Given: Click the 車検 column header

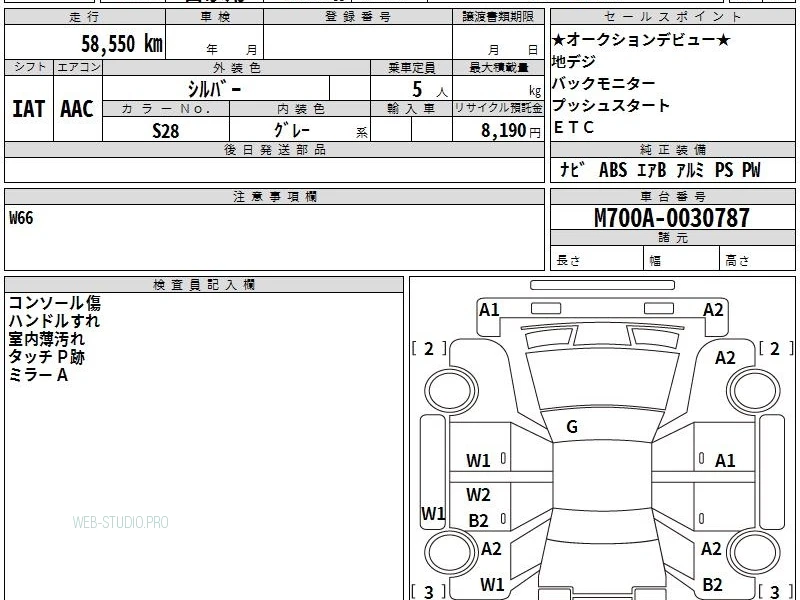Looking at the screenshot, I should tap(215, 16).
